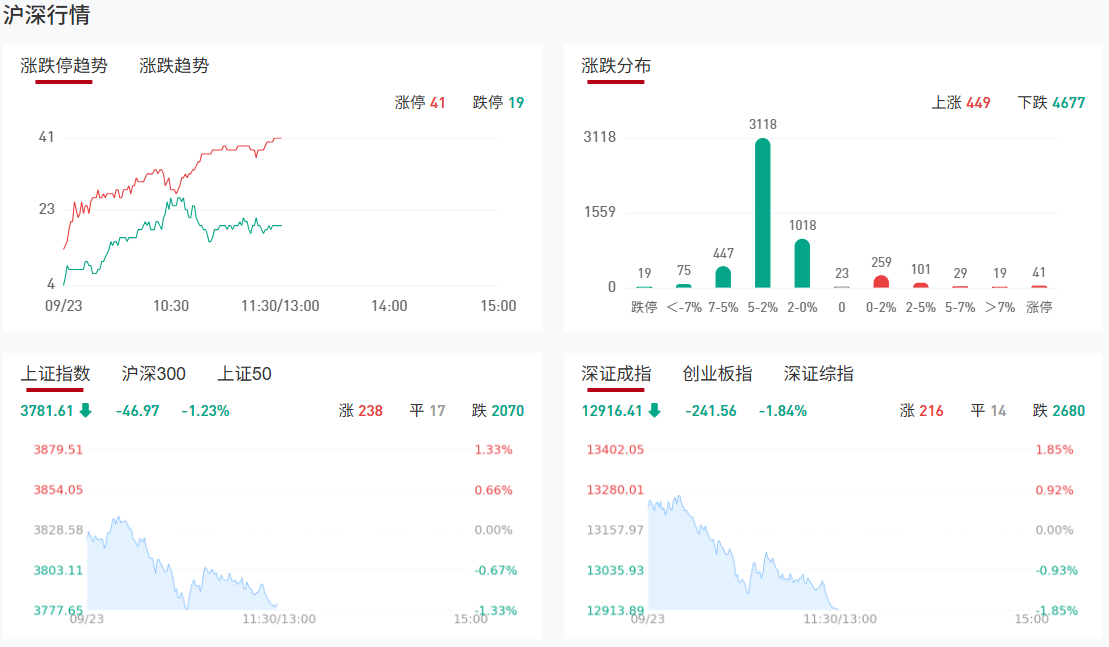Open the 深证综指 tab
The height and width of the screenshot is (647, 1109).
[x=818, y=374]
